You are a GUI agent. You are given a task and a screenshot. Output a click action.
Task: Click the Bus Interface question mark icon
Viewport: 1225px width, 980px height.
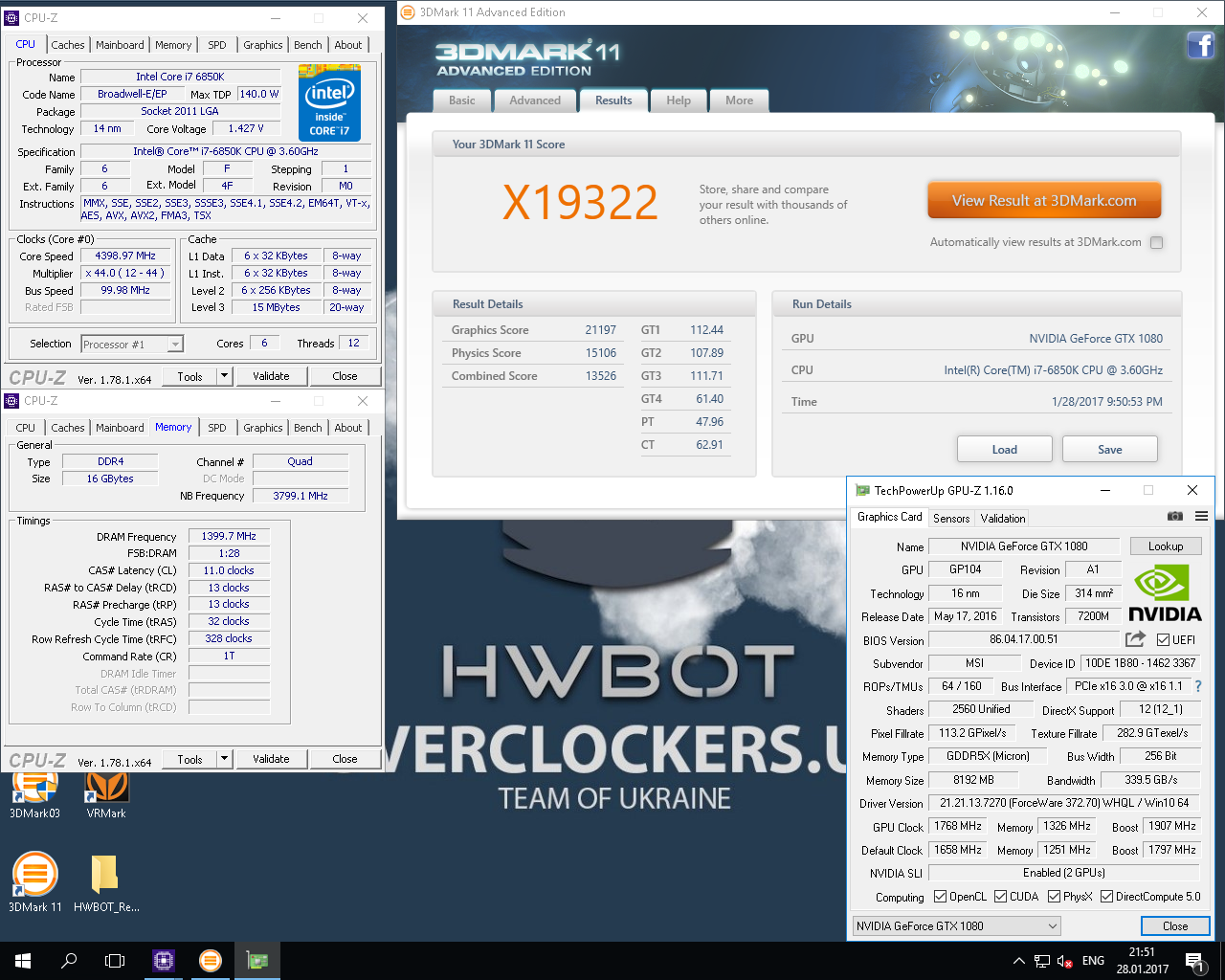point(1198,686)
